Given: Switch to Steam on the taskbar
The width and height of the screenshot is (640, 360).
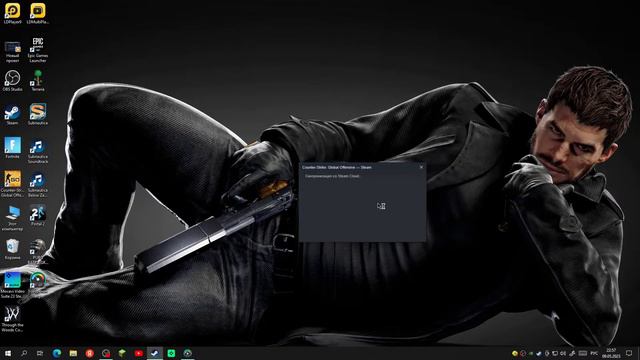Looking at the screenshot, I should [x=155, y=353].
